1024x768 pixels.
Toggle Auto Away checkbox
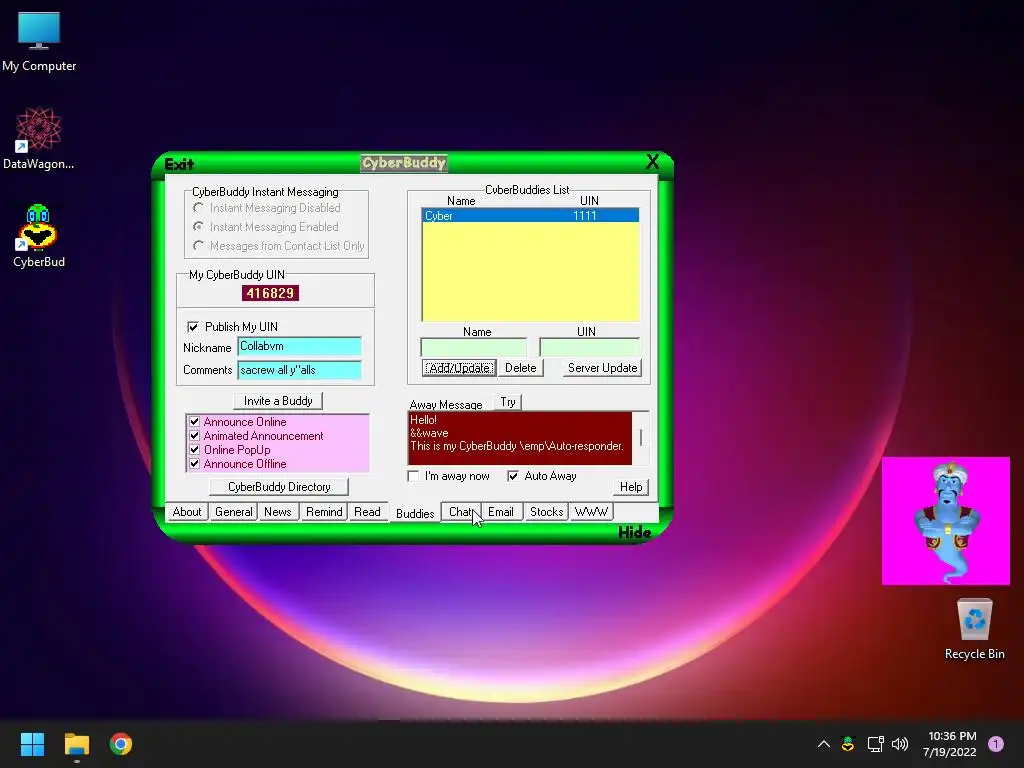pyautogui.click(x=513, y=476)
